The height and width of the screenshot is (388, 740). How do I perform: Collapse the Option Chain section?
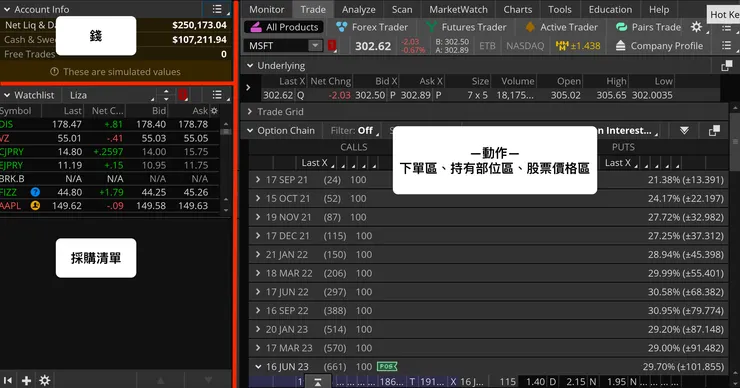pyautogui.click(x=250, y=131)
